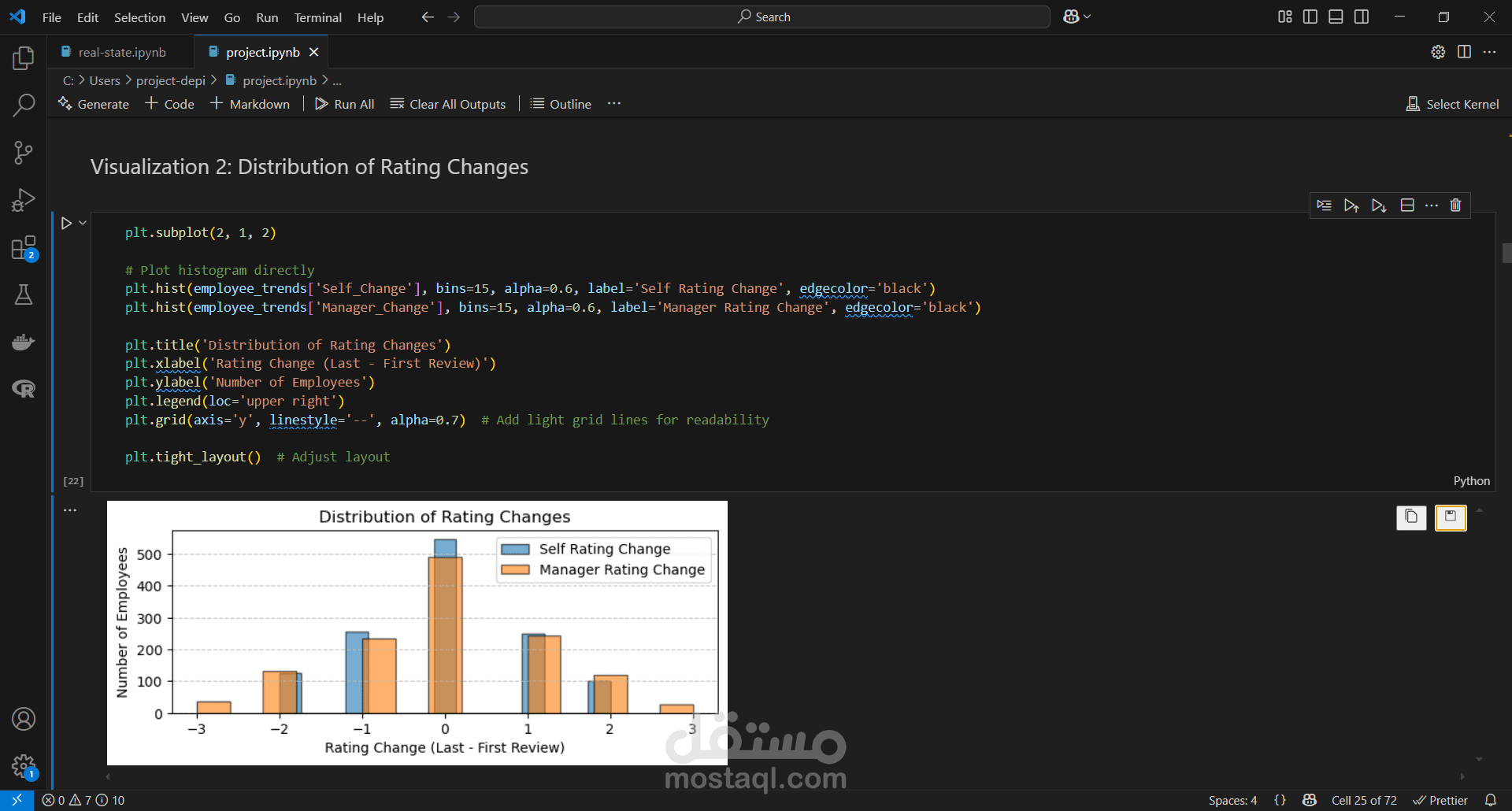The width and height of the screenshot is (1512, 811).
Task: Open the View menu
Action: tap(195, 17)
